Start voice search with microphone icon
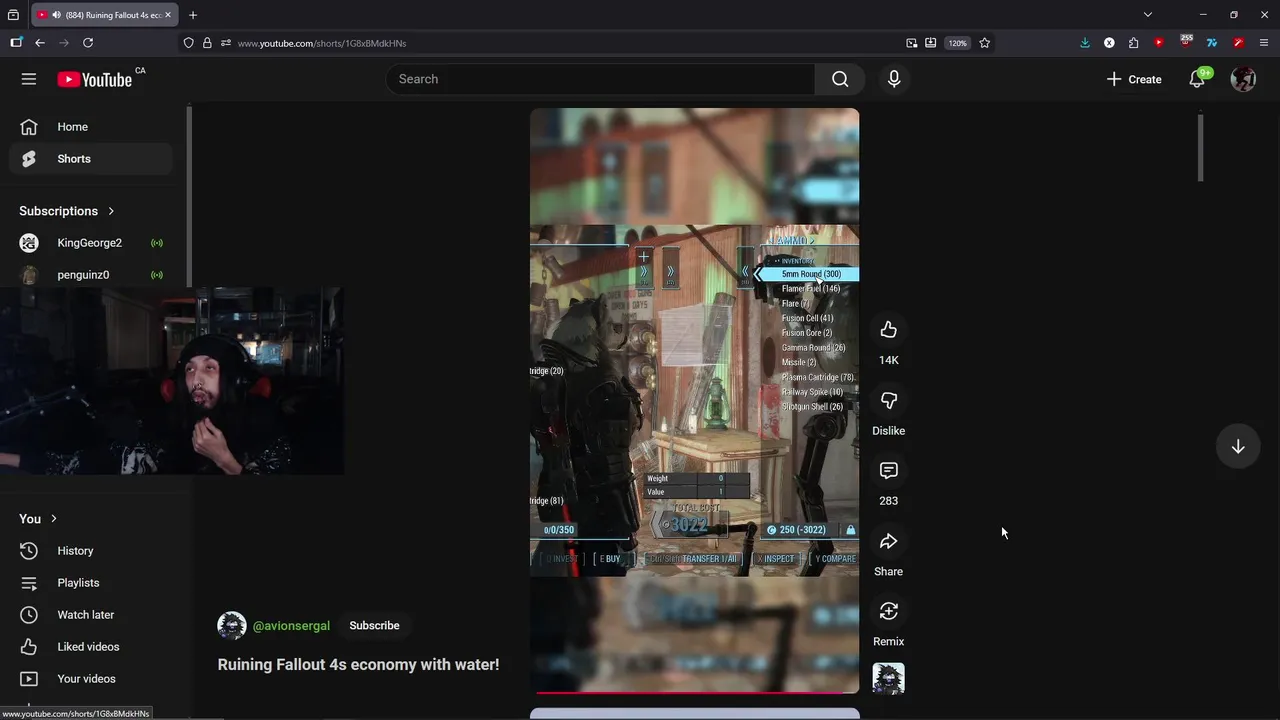 pyautogui.click(x=894, y=79)
